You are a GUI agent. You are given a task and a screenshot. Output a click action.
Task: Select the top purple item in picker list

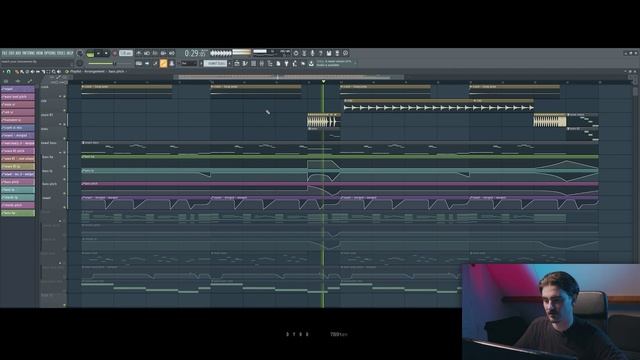click(x=18, y=89)
